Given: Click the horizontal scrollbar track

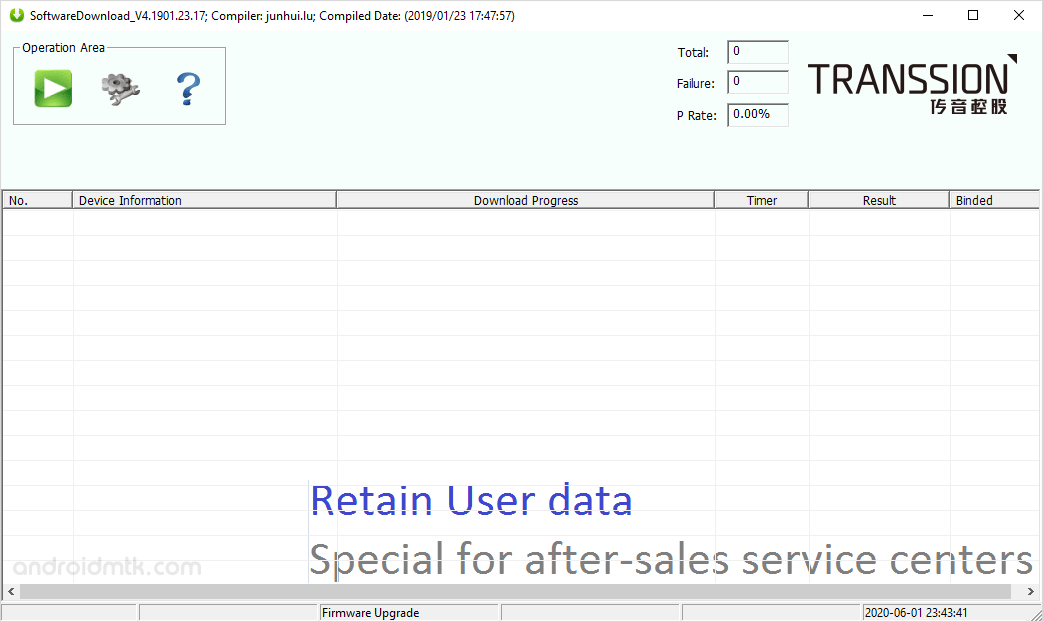Looking at the screenshot, I should (x=520, y=591).
